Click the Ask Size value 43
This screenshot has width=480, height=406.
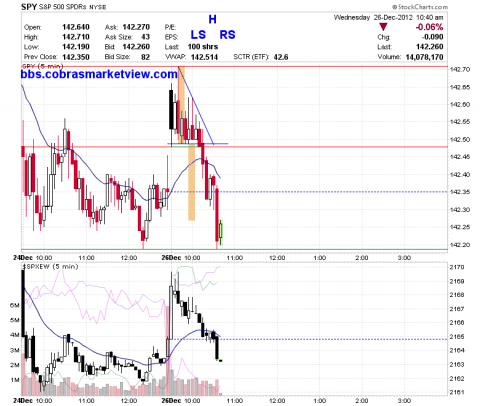(x=145, y=37)
